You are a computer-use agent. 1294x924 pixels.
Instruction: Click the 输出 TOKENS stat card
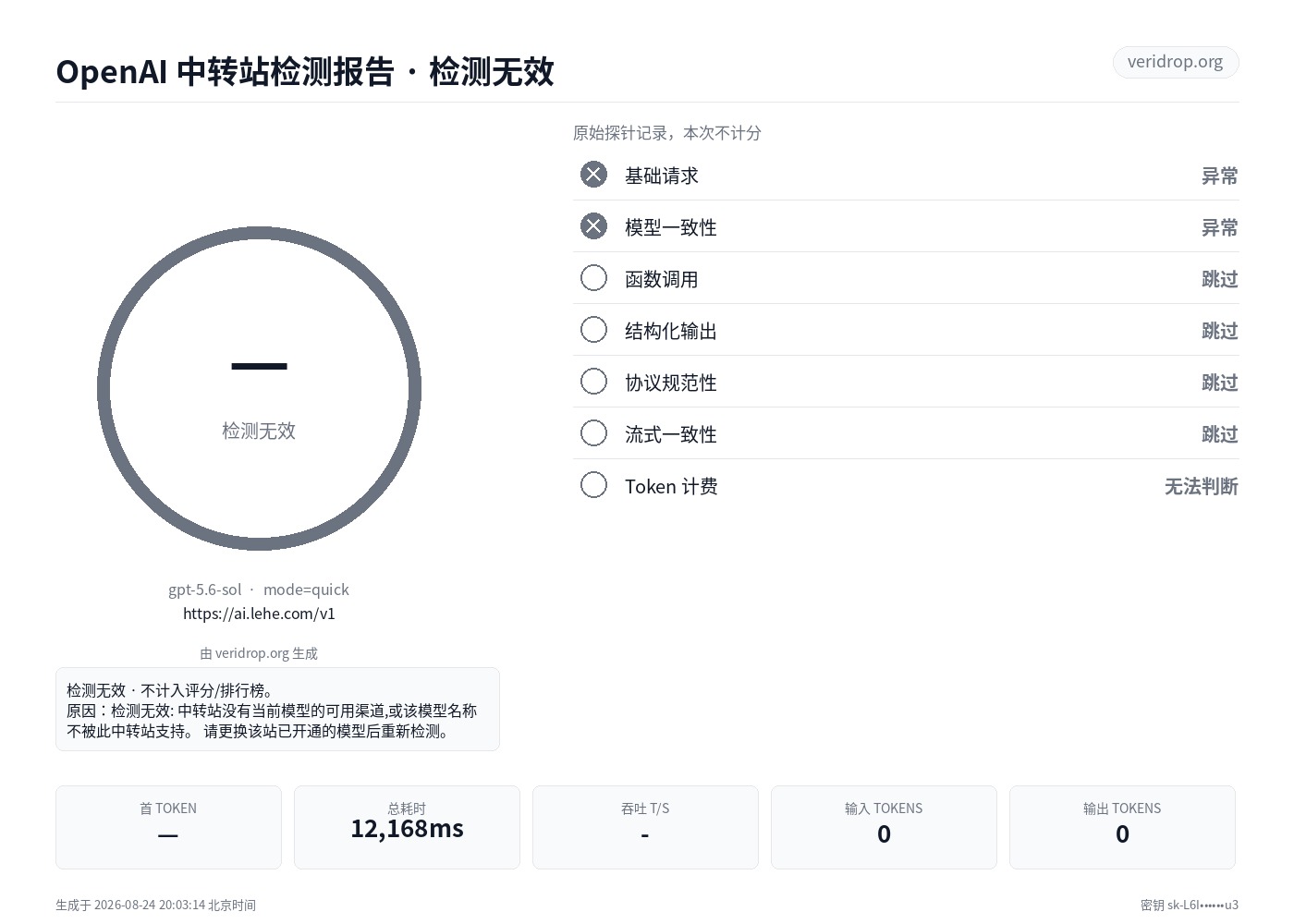[x=1122, y=827]
